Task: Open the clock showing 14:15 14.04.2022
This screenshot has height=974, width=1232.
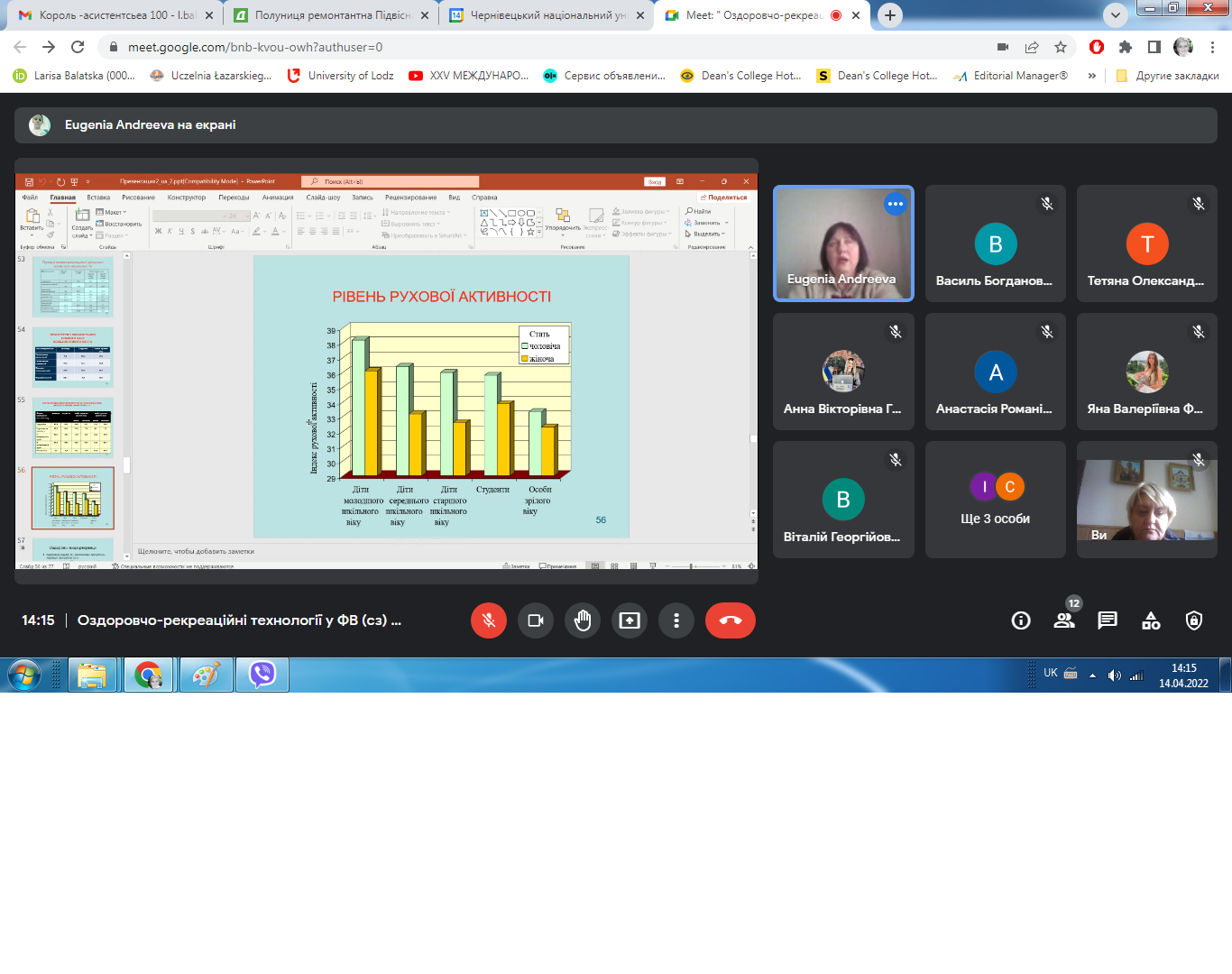Action: click(x=1183, y=675)
